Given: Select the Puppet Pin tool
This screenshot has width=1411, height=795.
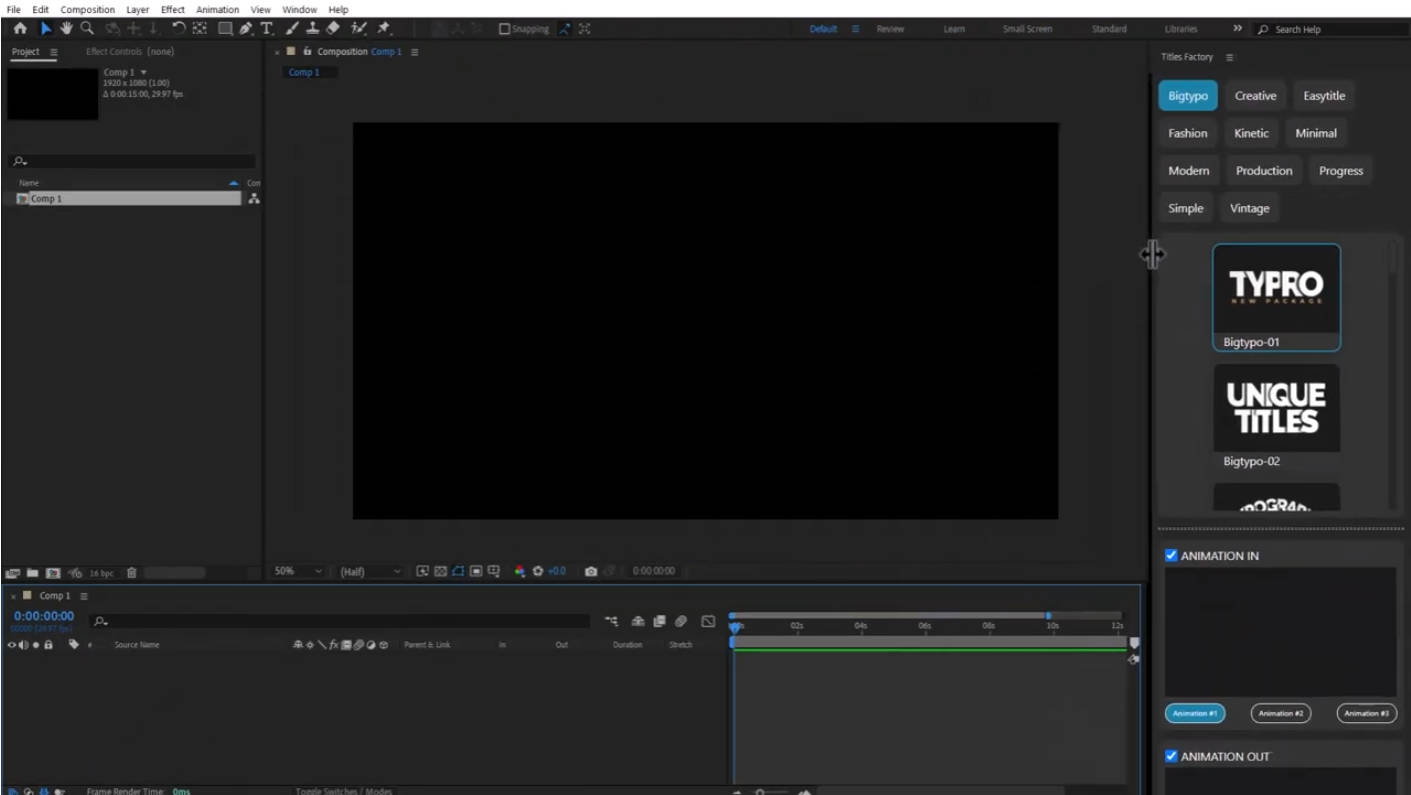Looking at the screenshot, I should 384,29.
